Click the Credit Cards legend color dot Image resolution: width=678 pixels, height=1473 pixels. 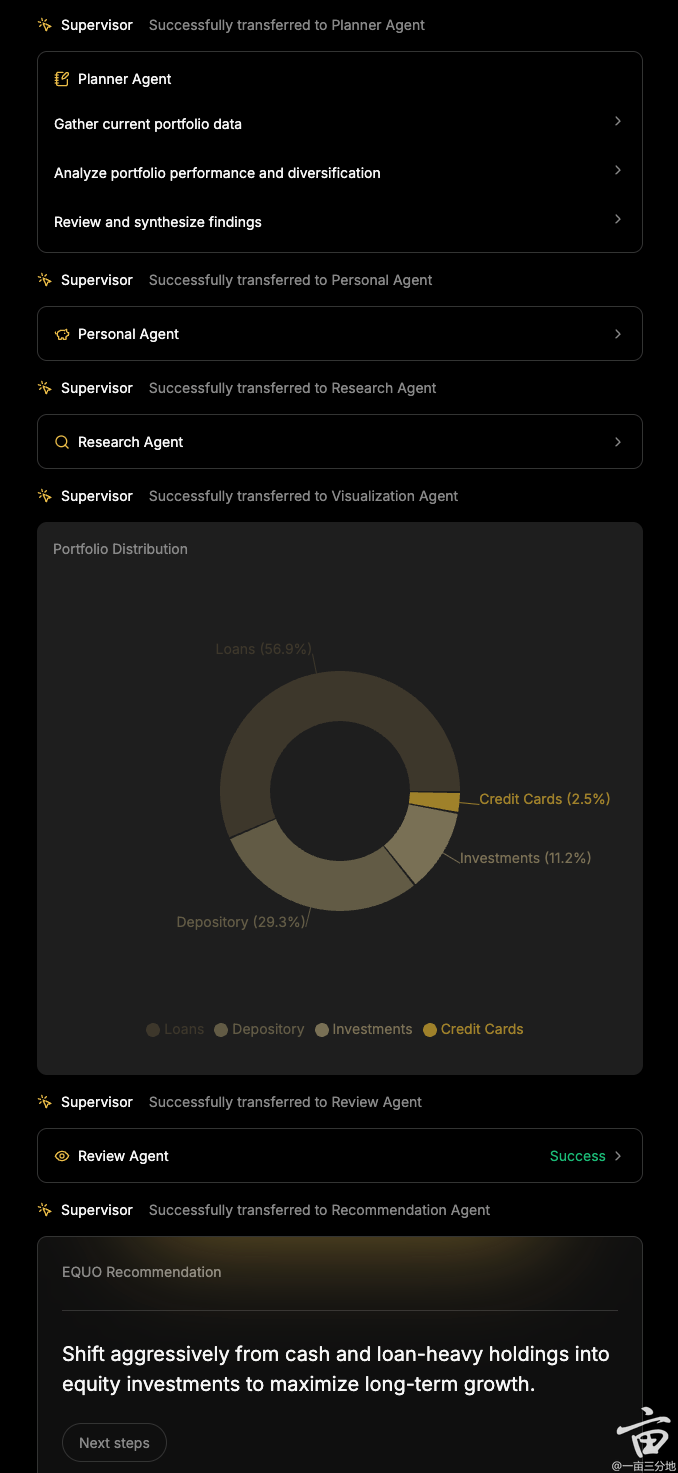pyautogui.click(x=430, y=1030)
